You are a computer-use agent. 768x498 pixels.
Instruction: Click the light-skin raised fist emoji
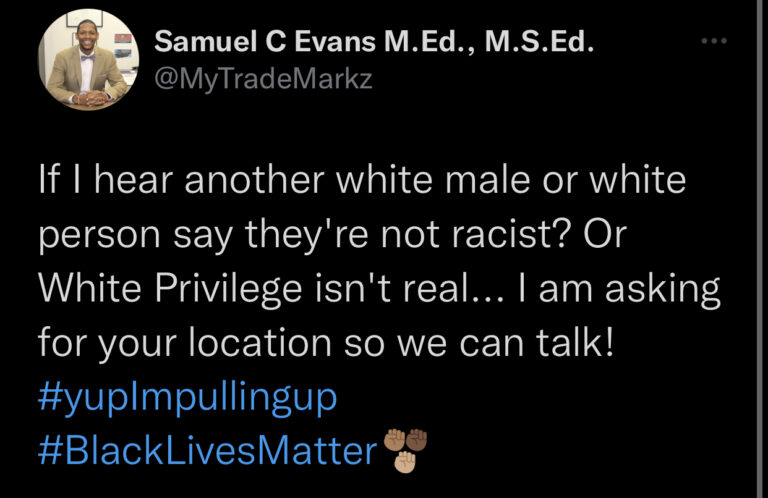(x=405, y=461)
